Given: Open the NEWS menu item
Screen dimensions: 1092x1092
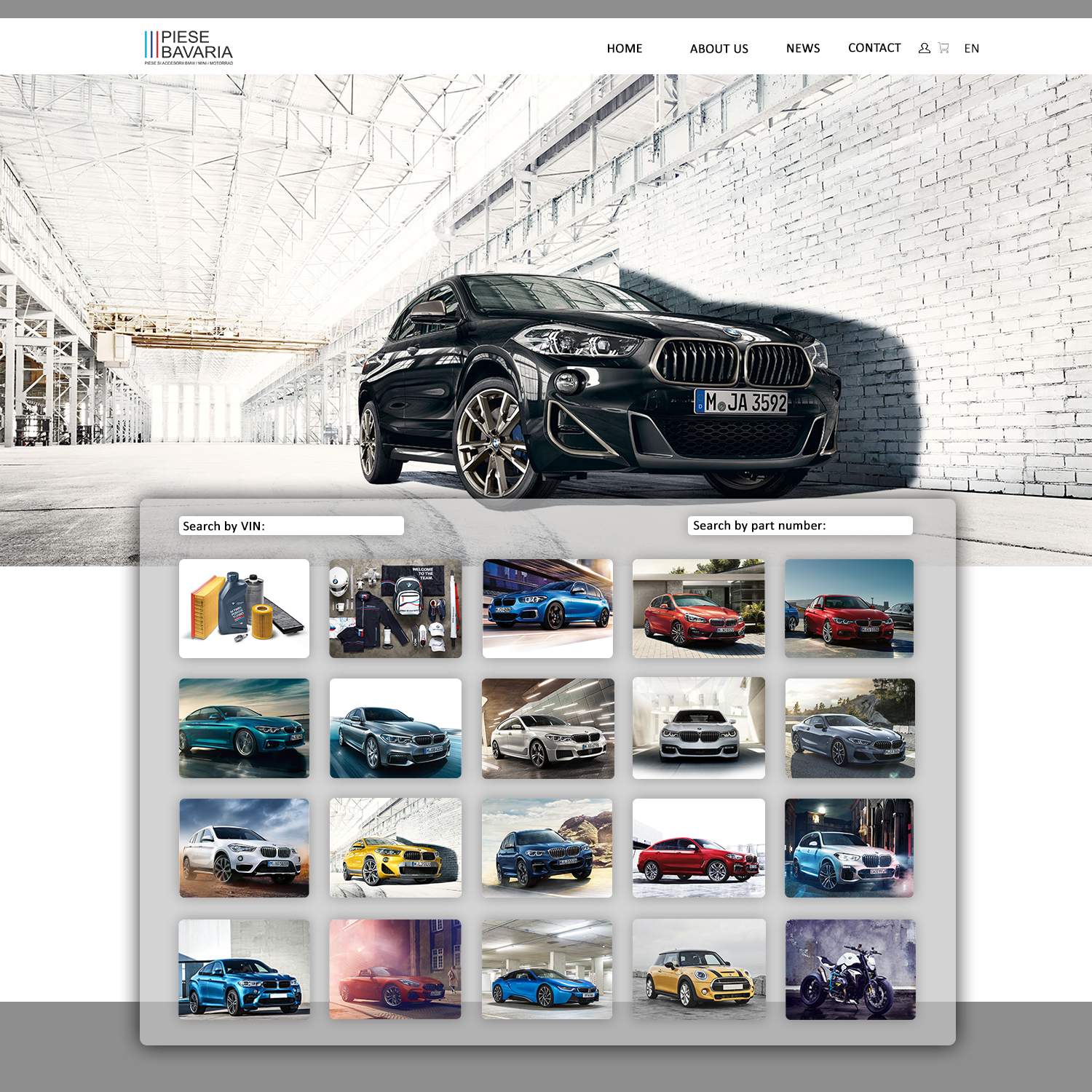Looking at the screenshot, I should click(x=803, y=48).
